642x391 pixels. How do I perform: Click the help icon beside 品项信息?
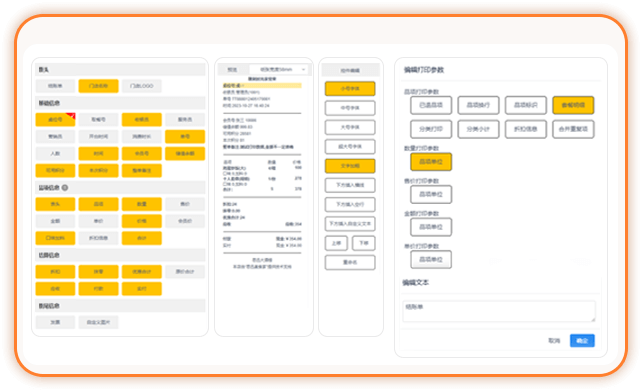tap(65, 188)
